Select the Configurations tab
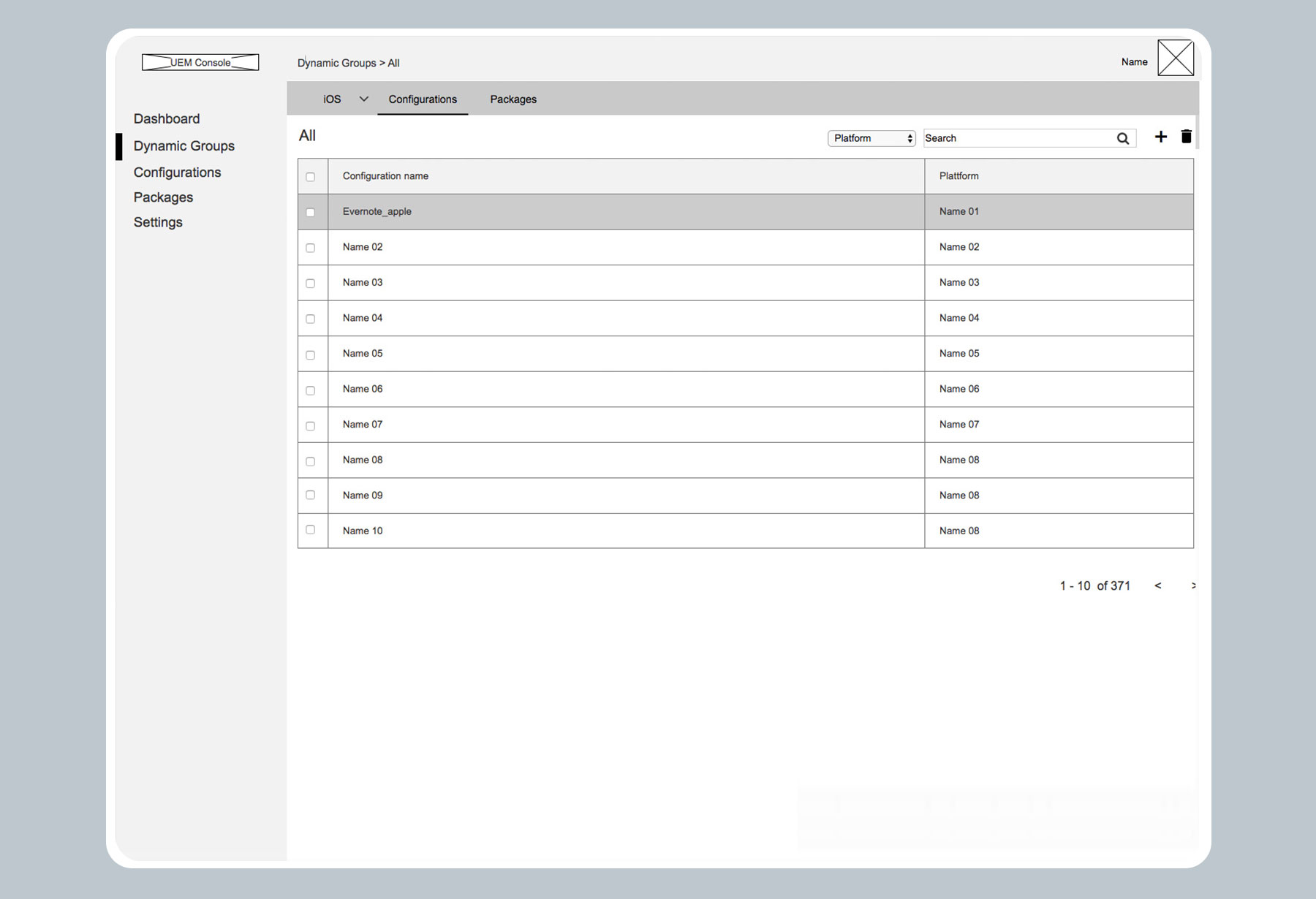Image resolution: width=1316 pixels, height=899 pixels. coord(423,99)
